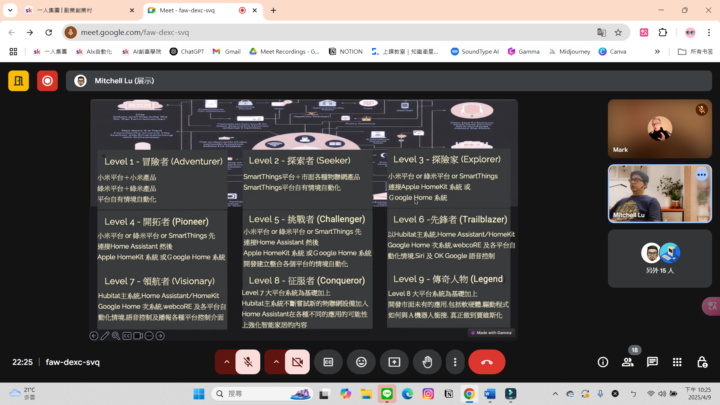Open the emoji reactions button
720x405 pixels.
pyautogui.click(x=361, y=362)
